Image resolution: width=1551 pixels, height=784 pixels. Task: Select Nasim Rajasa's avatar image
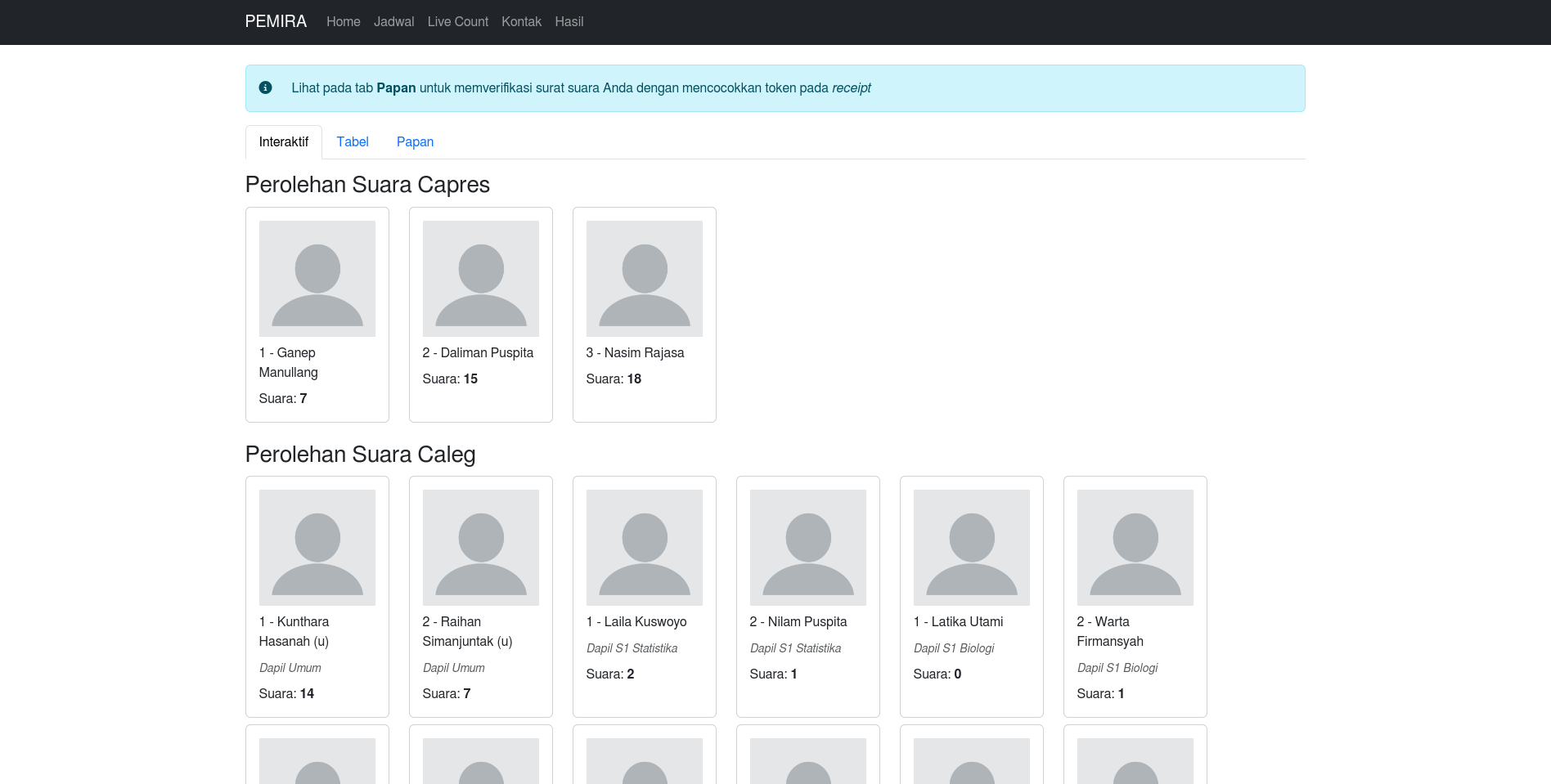pos(644,279)
